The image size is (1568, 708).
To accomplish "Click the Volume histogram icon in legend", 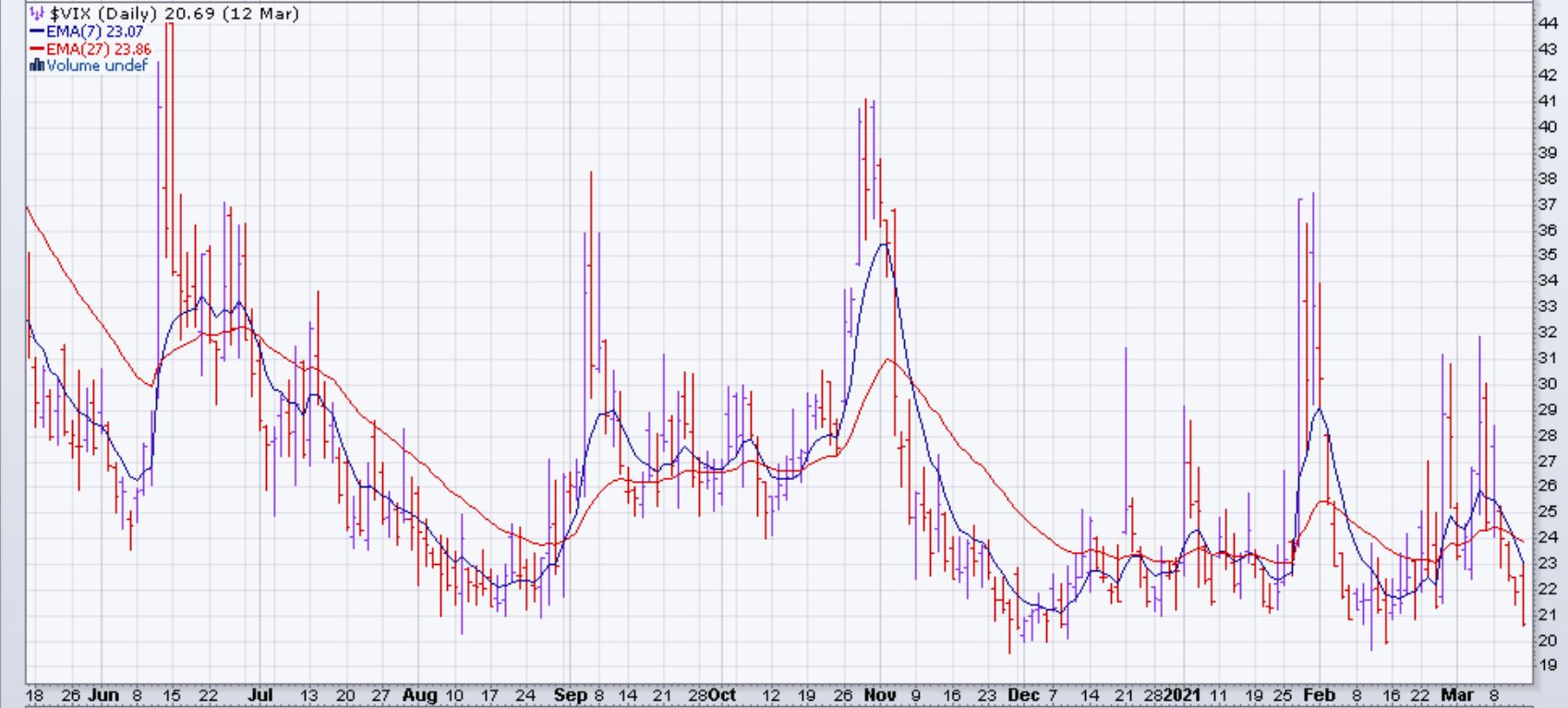I will click(37, 66).
